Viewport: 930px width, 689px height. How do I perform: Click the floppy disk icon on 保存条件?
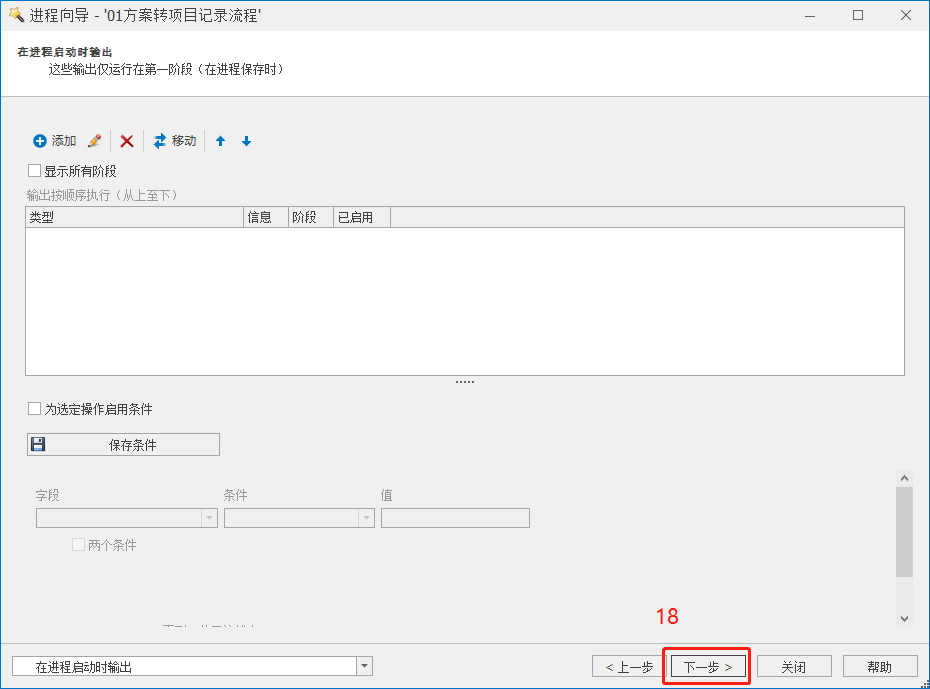click(x=38, y=445)
